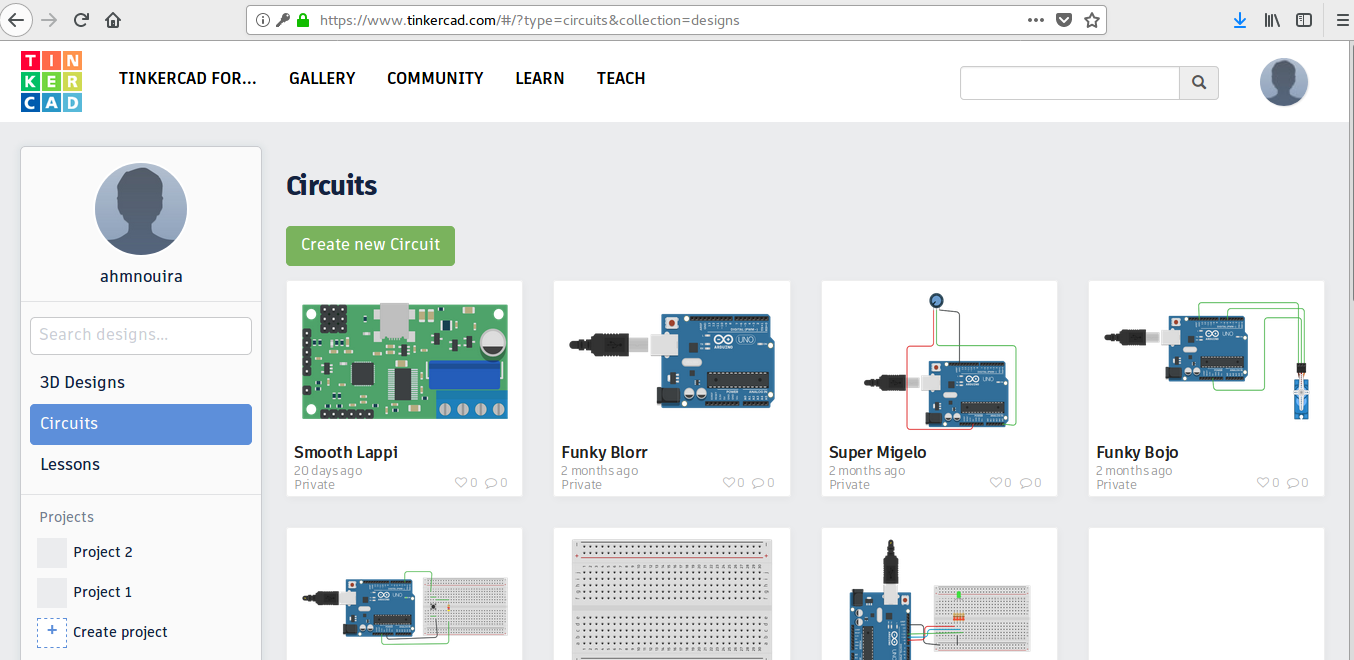
Task: Go back with the browser back arrow
Action: pos(16,19)
